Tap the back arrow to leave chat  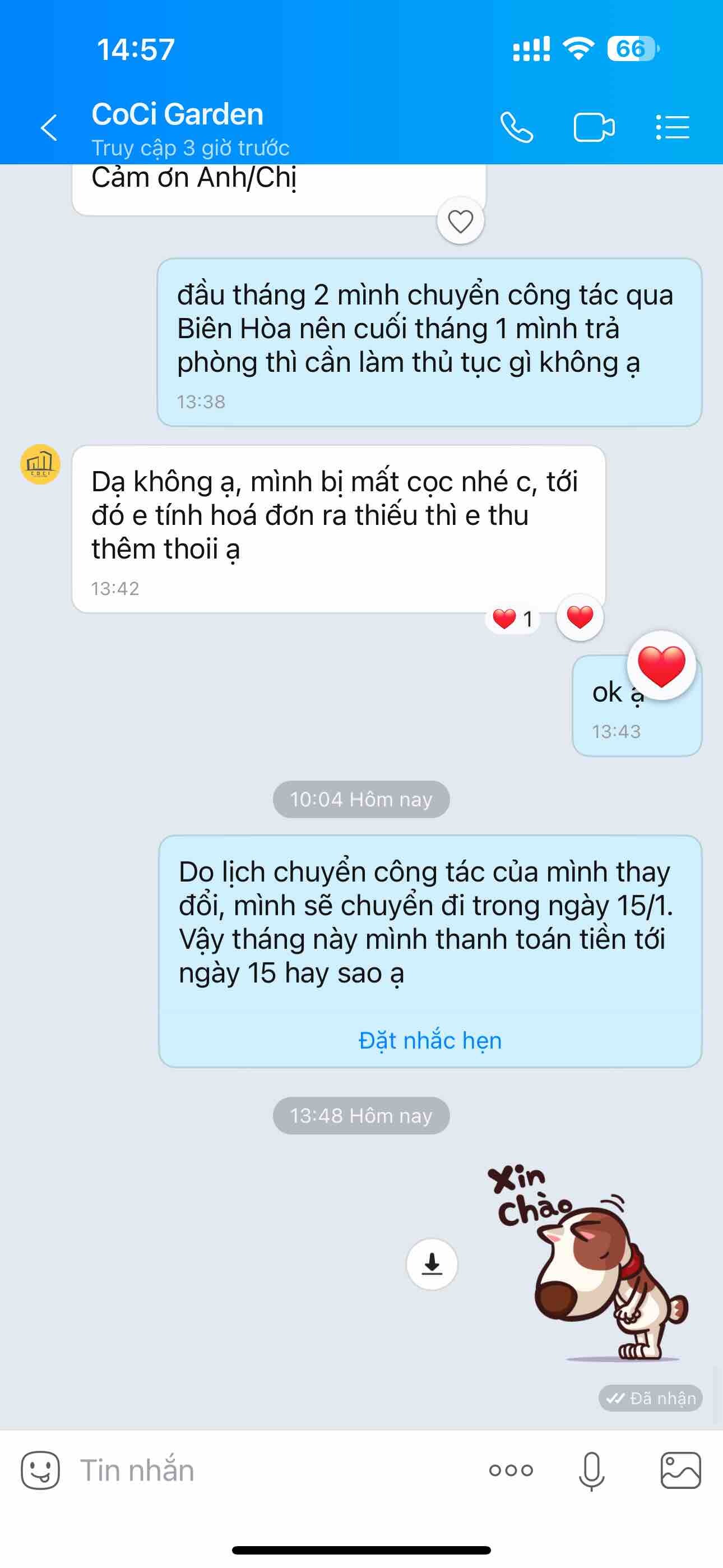(x=49, y=128)
